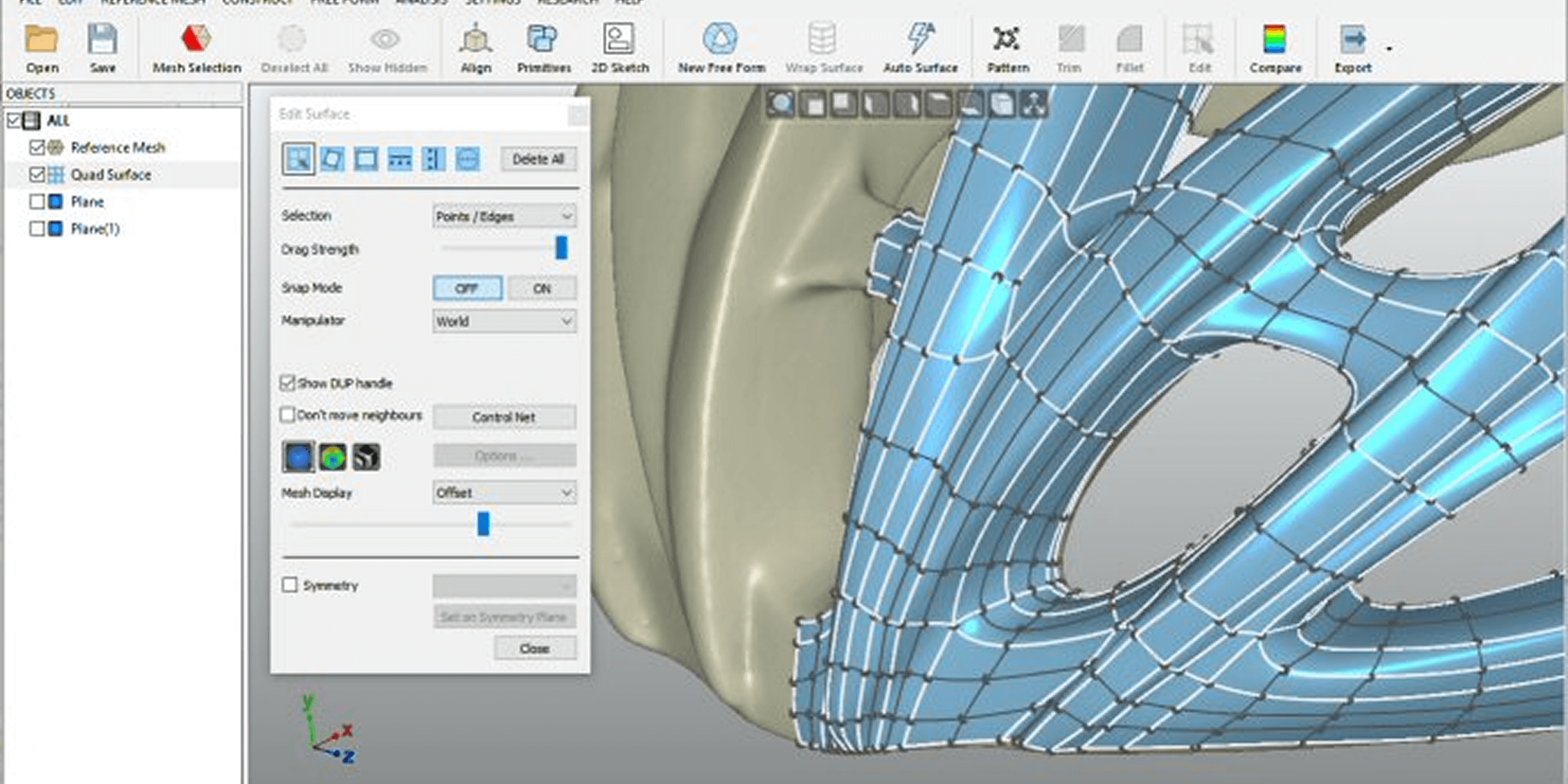This screenshot has width=1568, height=784.
Task: Click the Fillet toolbar icon
Action: pos(1130,39)
